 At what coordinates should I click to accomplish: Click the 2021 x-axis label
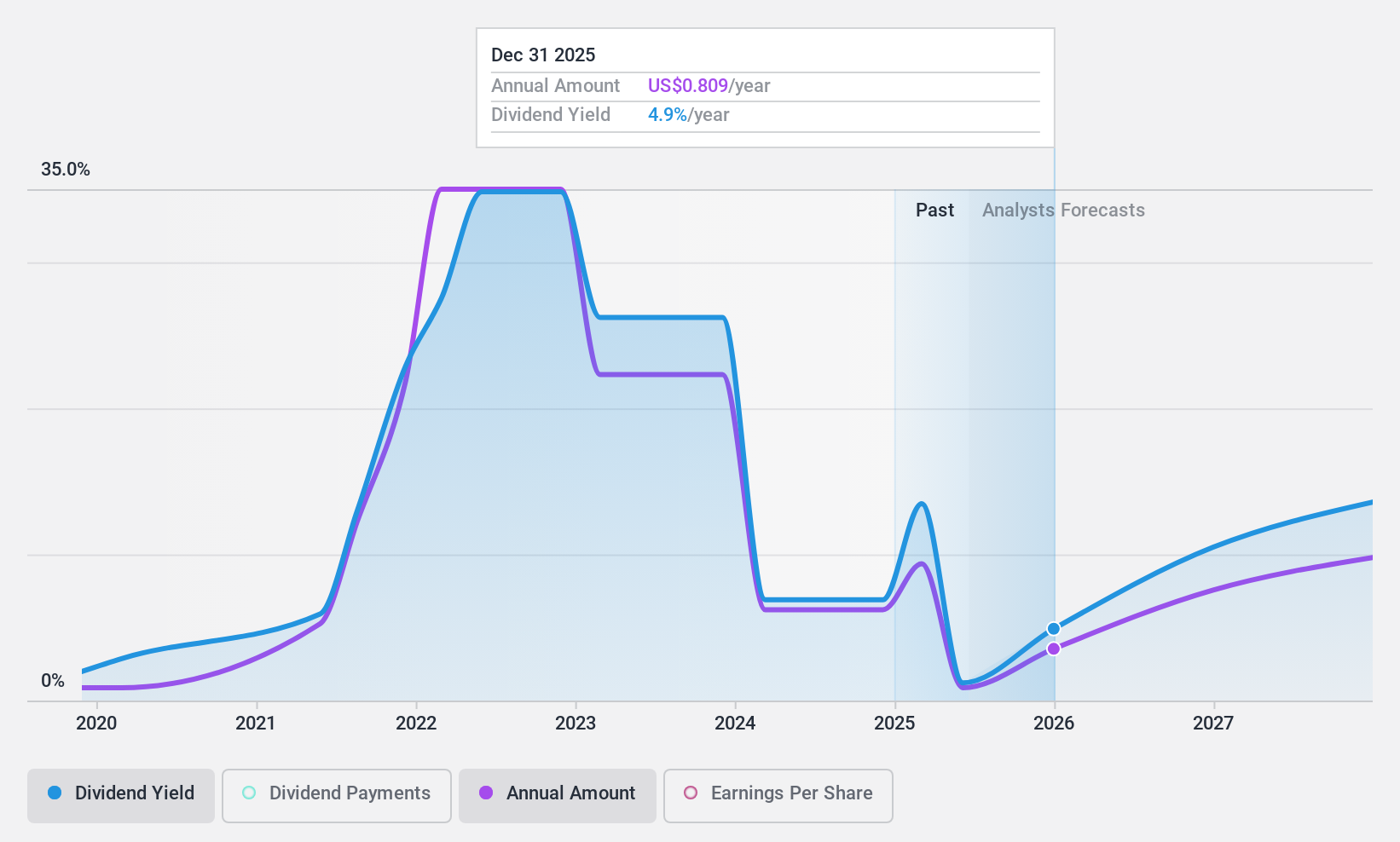pos(256,724)
